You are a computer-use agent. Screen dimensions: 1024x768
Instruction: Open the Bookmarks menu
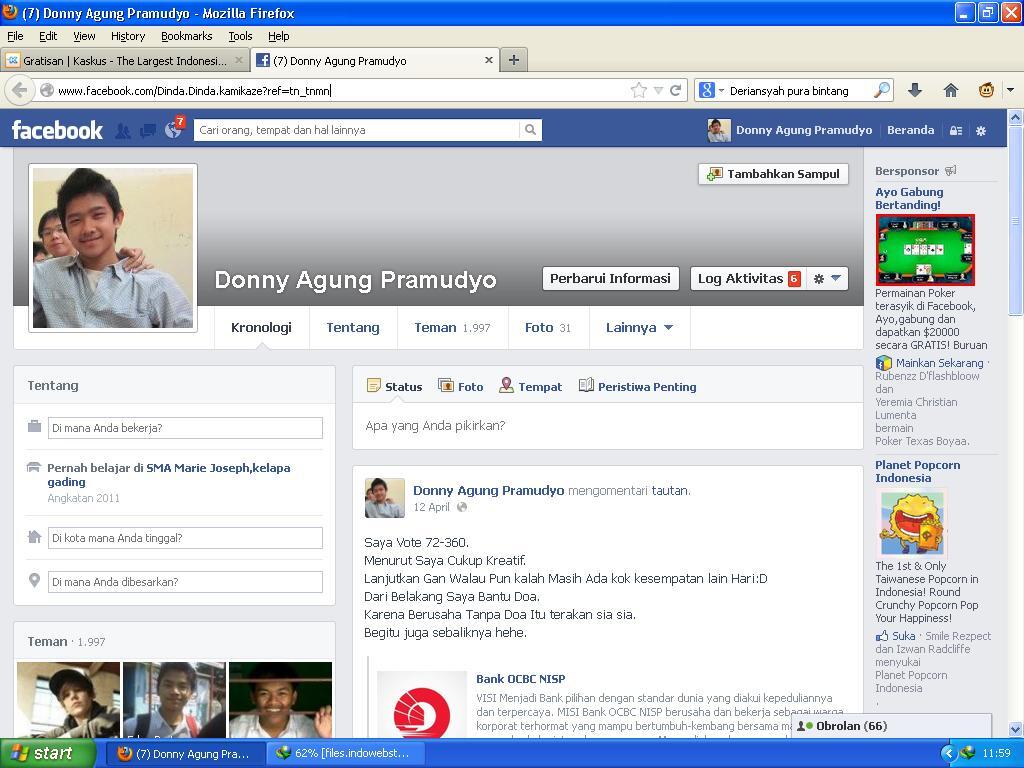click(x=187, y=36)
